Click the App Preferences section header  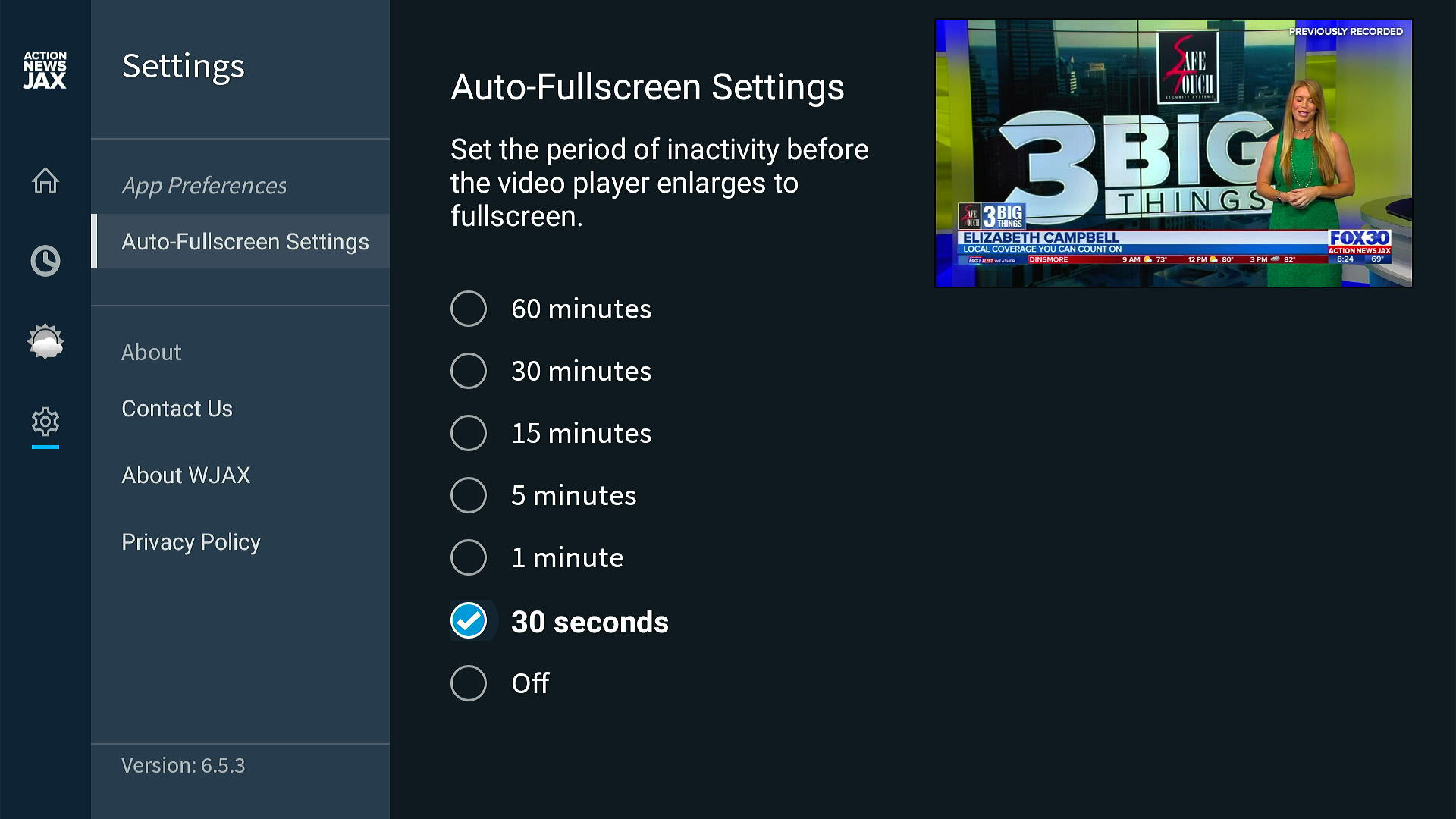pos(204,186)
